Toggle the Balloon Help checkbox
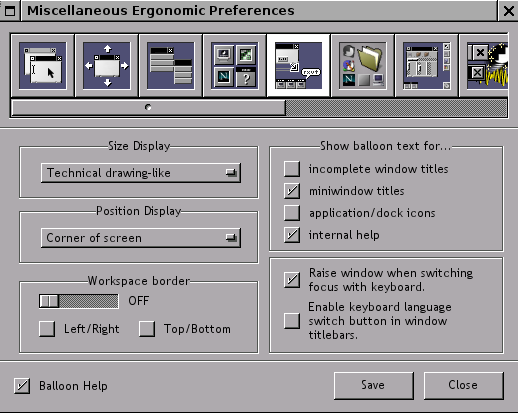Screen dimensions: 518x413 (22, 386)
